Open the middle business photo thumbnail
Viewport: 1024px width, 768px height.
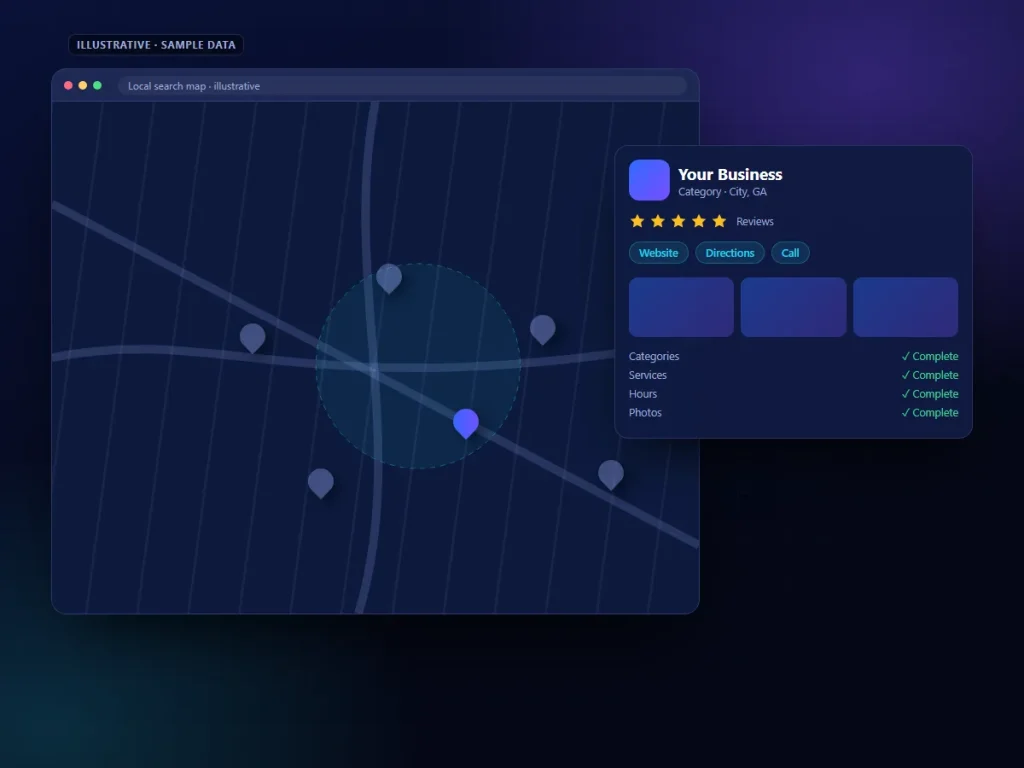click(x=793, y=307)
